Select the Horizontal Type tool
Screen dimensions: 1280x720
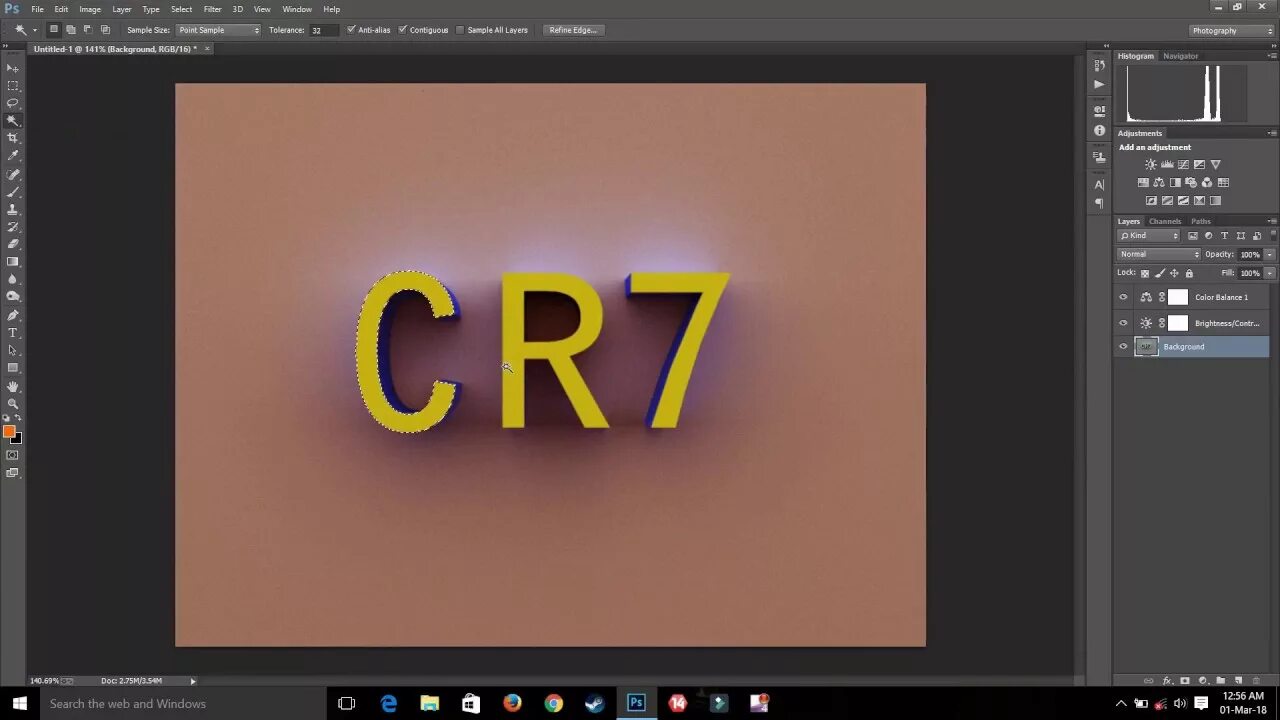[13, 333]
